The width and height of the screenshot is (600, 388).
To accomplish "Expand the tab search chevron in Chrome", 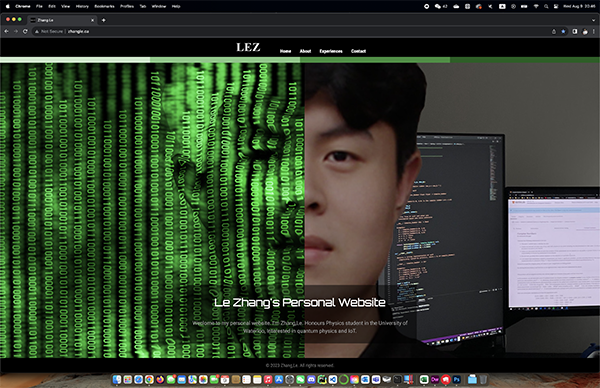I will [x=593, y=20].
